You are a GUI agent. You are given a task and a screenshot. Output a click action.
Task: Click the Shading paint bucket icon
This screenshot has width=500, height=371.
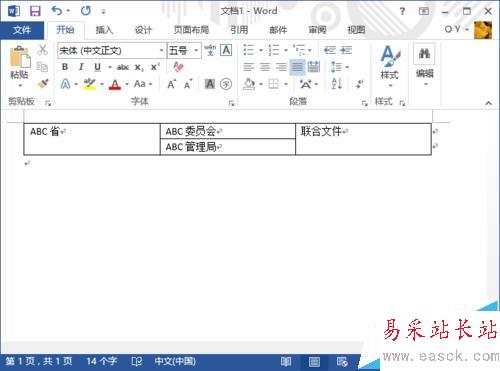pos(249,84)
